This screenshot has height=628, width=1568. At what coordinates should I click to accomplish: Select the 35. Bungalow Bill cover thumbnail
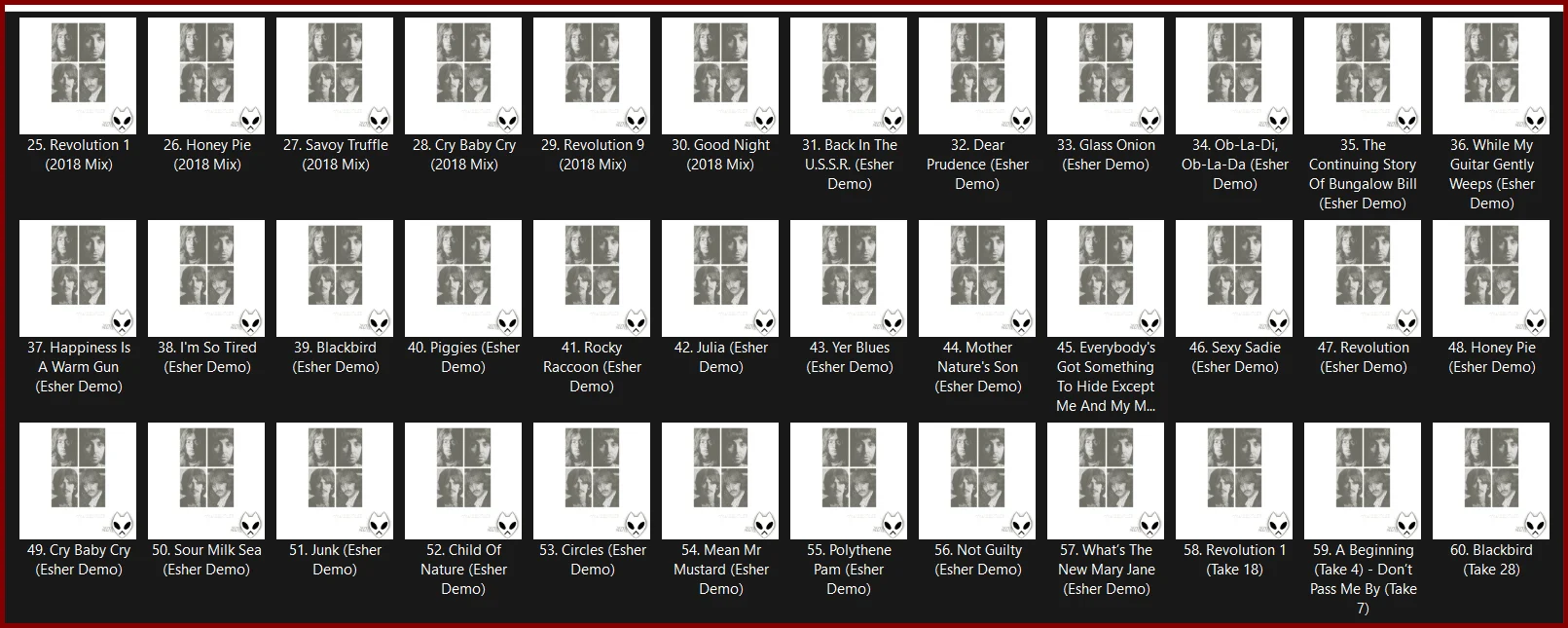pos(1363,76)
